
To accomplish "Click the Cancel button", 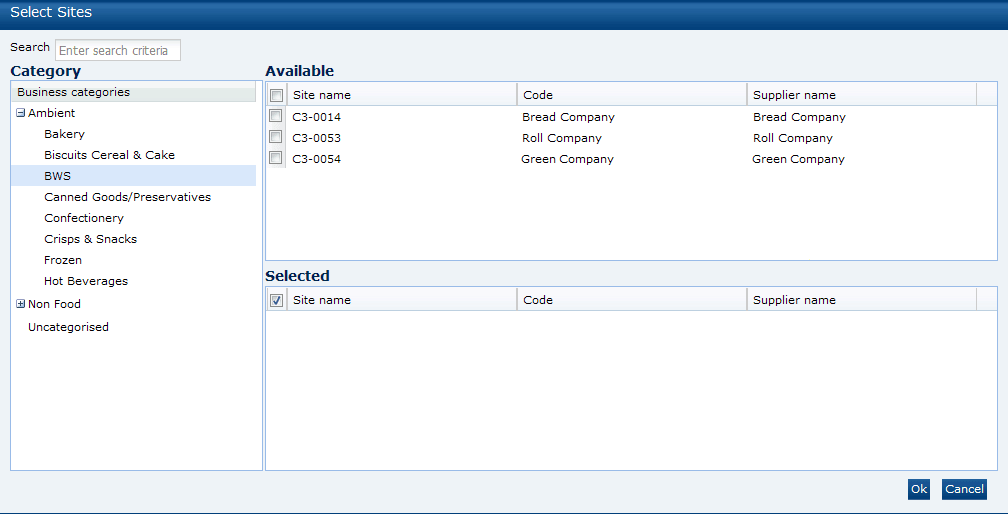I will [964, 489].
